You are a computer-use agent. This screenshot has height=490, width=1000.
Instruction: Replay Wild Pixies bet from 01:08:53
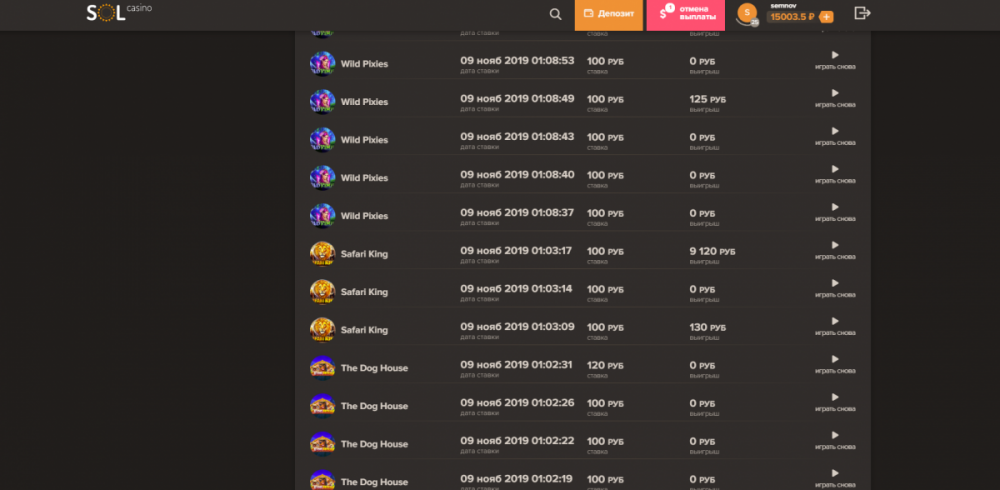click(x=835, y=60)
